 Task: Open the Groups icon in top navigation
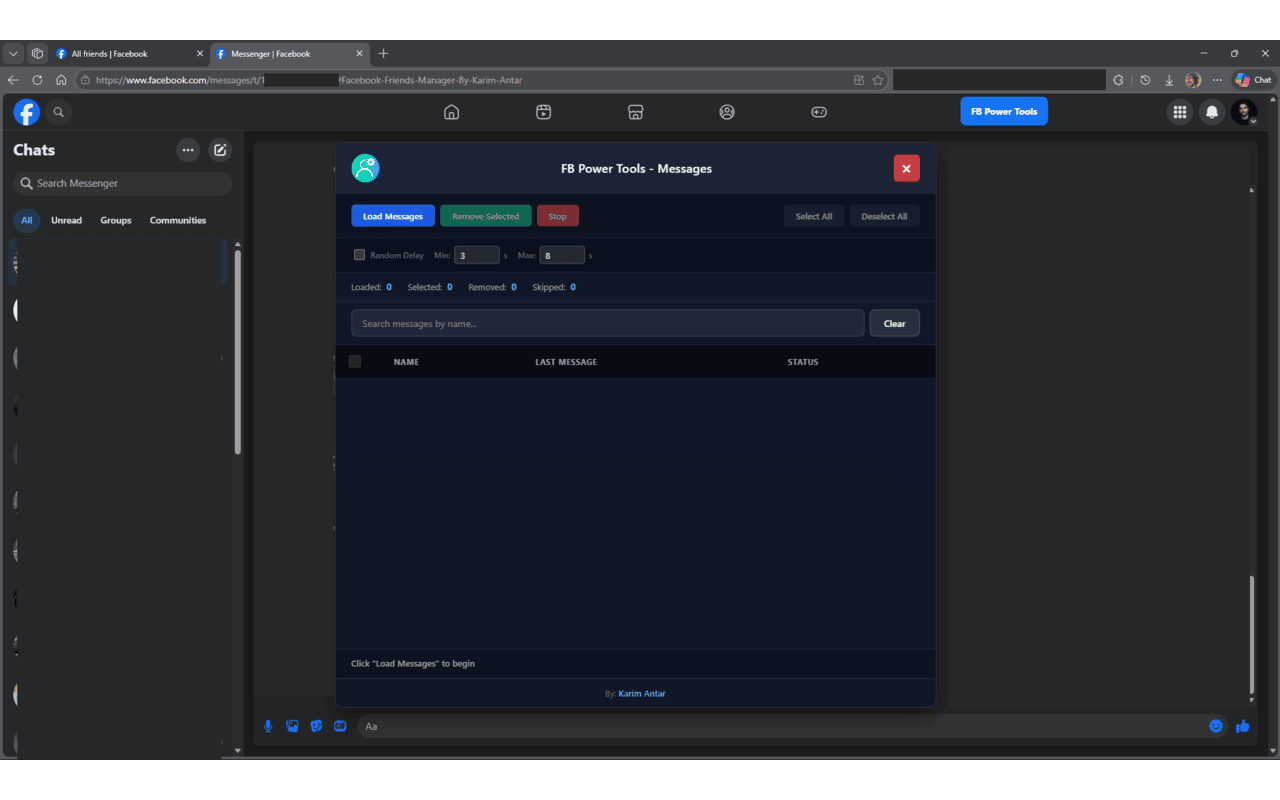[727, 112]
